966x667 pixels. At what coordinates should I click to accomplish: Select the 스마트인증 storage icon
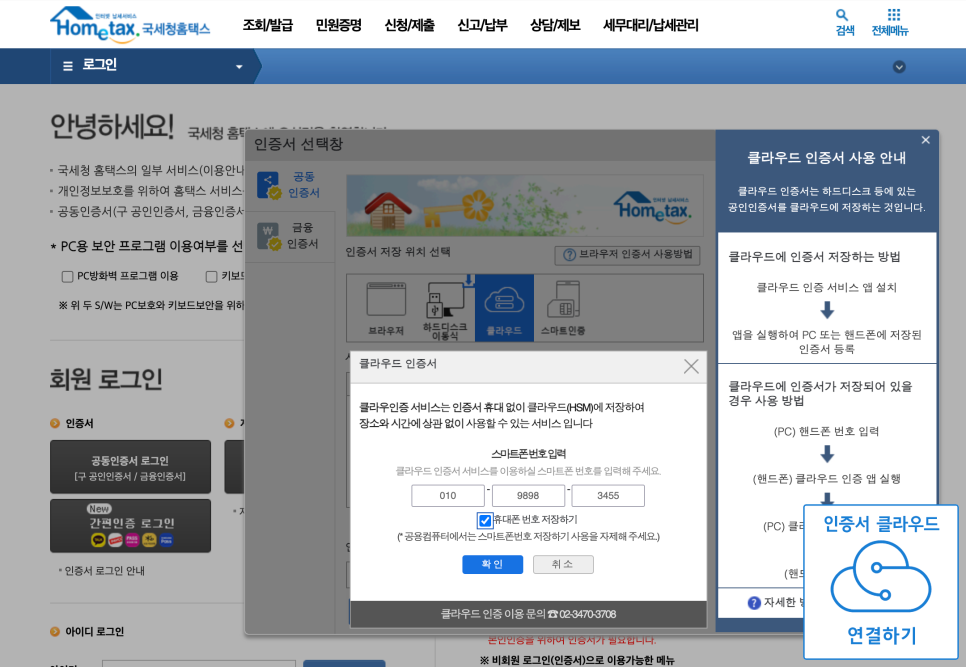(x=563, y=308)
